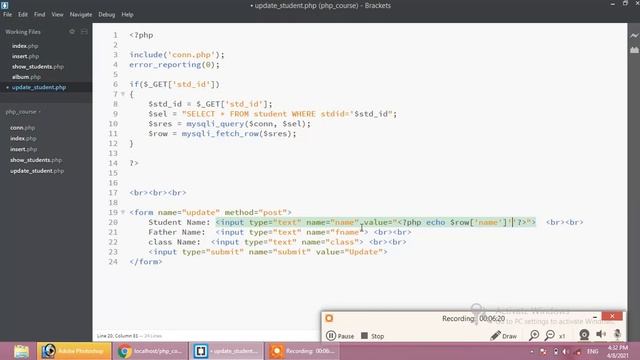This screenshot has width=640, height=360.
Task: Collapse the code fold at line 7
Action: (x=123, y=94)
